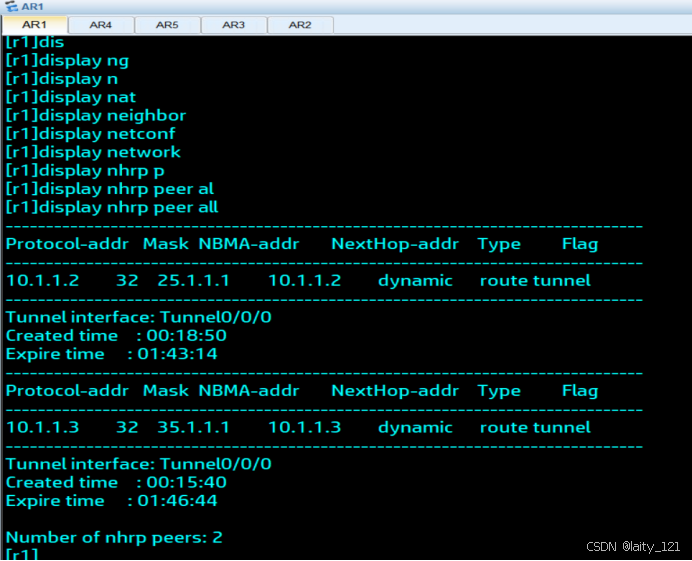Click the '[r1]display netconf' line
This screenshot has width=692, height=561.
point(90,134)
